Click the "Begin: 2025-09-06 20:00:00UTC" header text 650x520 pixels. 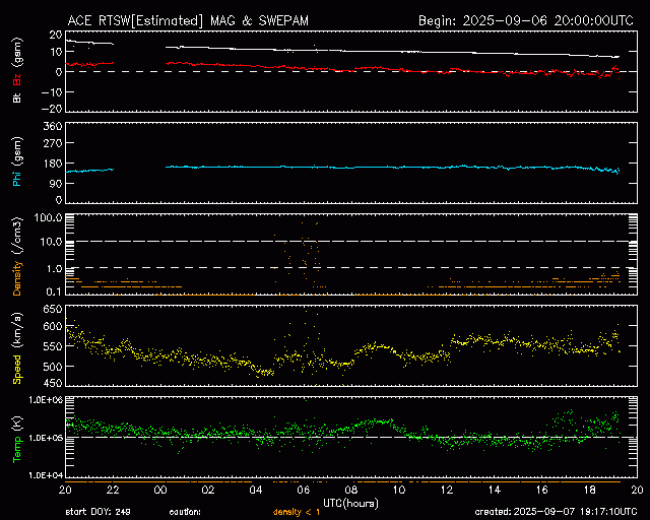pos(526,21)
